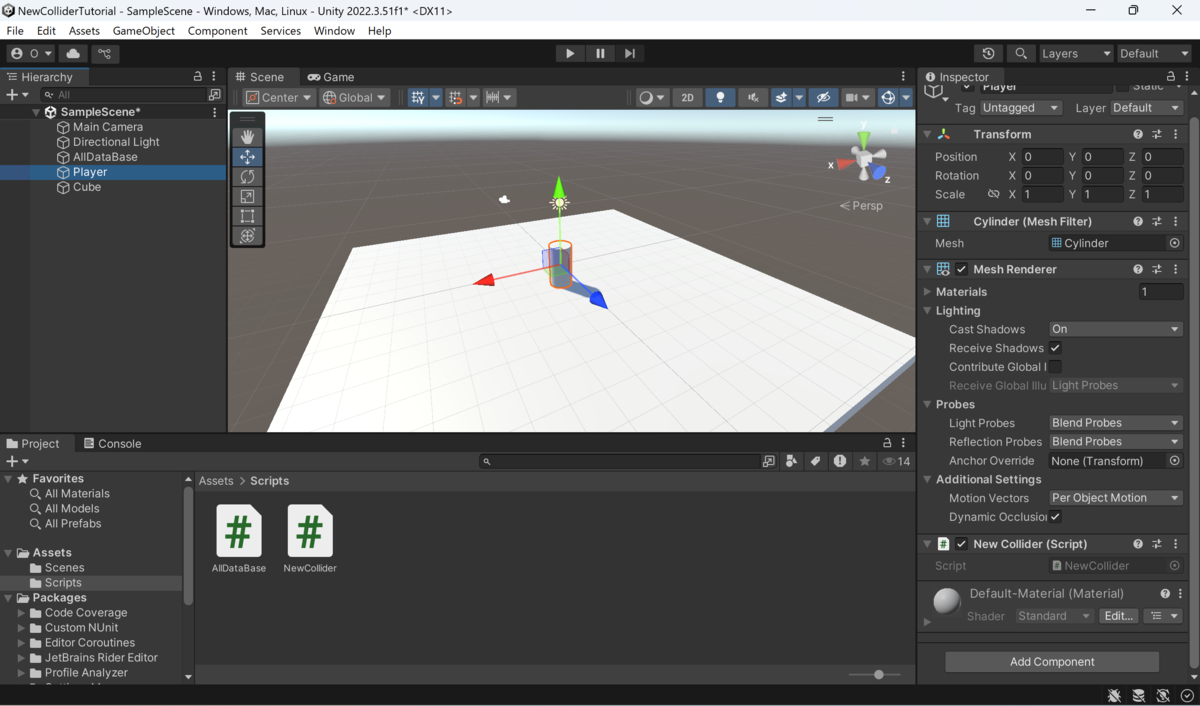The height and width of the screenshot is (706, 1200).
Task: Click Project search input field
Action: coord(620,461)
